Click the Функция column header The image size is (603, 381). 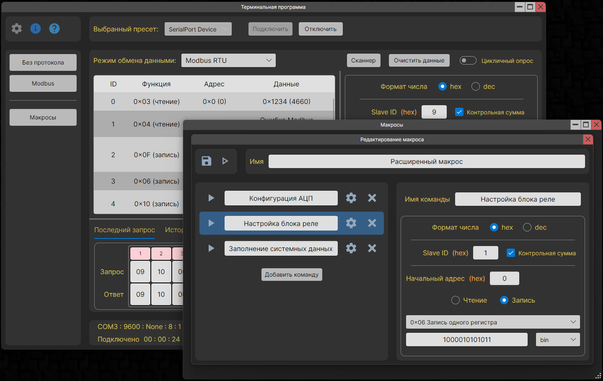tap(156, 84)
